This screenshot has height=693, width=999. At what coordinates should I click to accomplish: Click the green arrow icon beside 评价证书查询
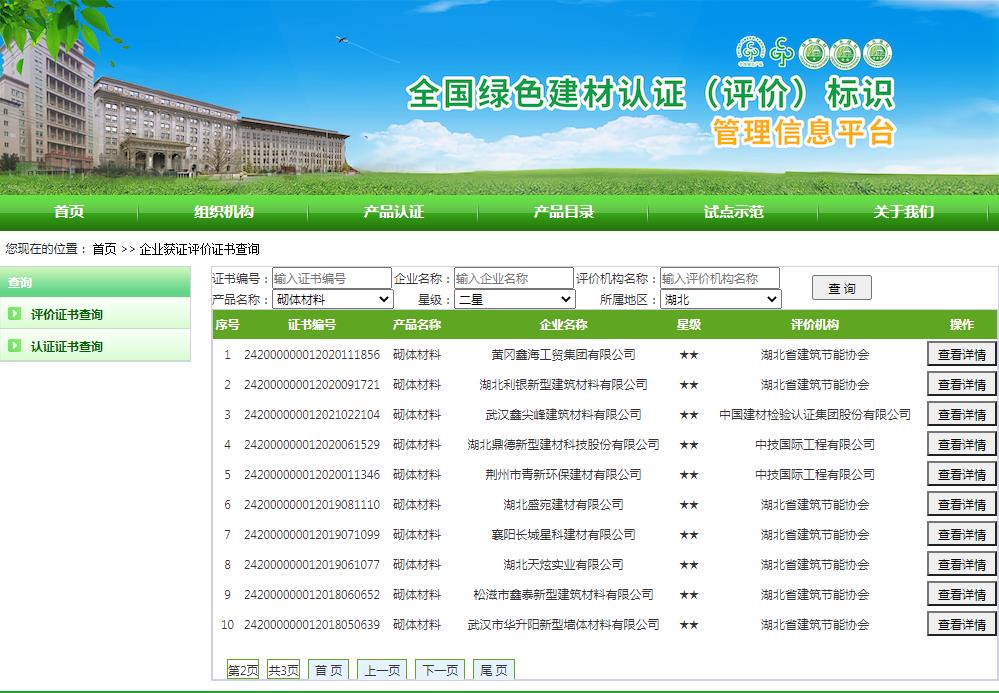(x=15, y=314)
